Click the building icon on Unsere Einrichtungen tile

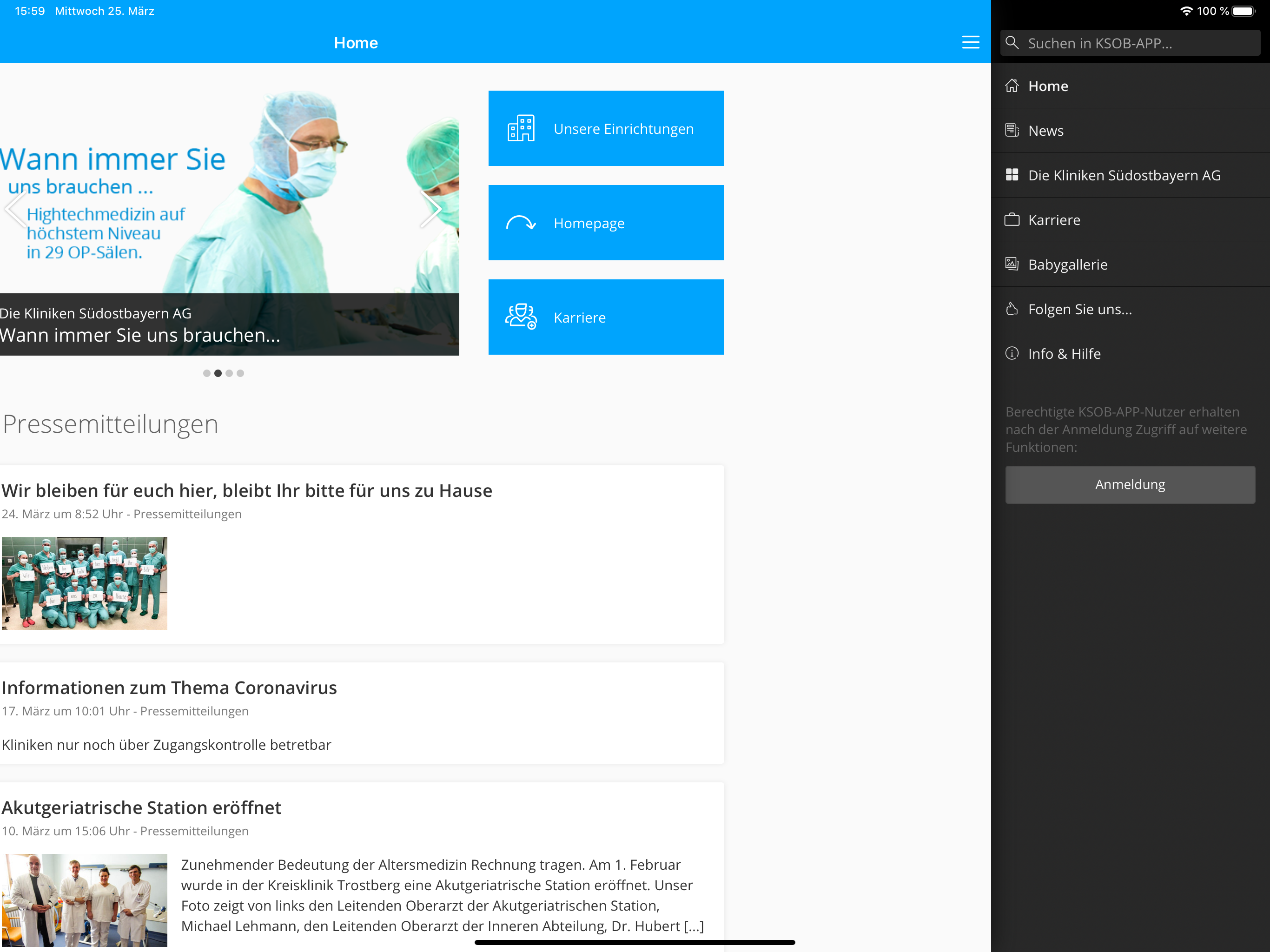(x=521, y=128)
